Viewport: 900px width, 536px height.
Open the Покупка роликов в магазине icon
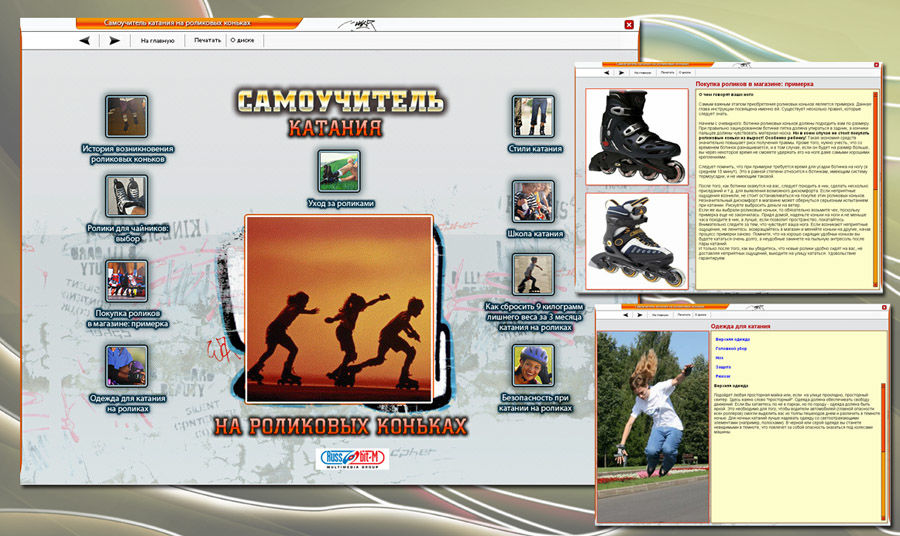coord(127,281)
